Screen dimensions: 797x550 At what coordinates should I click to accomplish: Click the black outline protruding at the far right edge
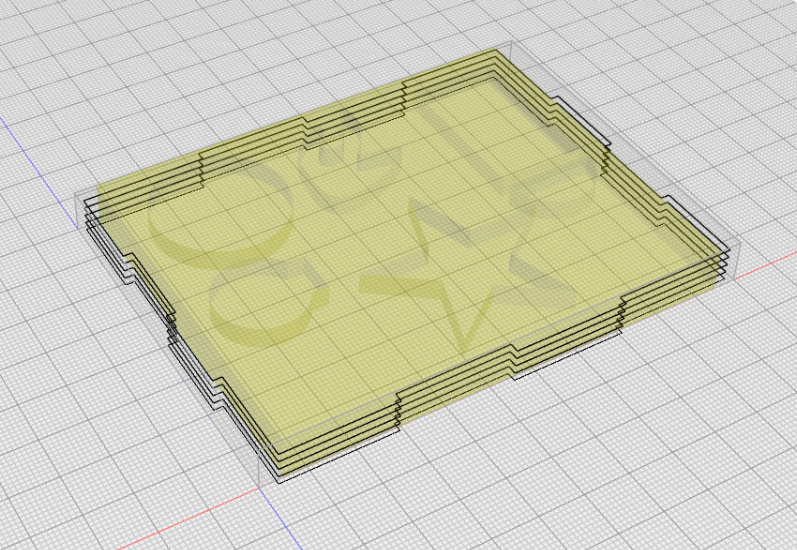(x=584, y=120)
